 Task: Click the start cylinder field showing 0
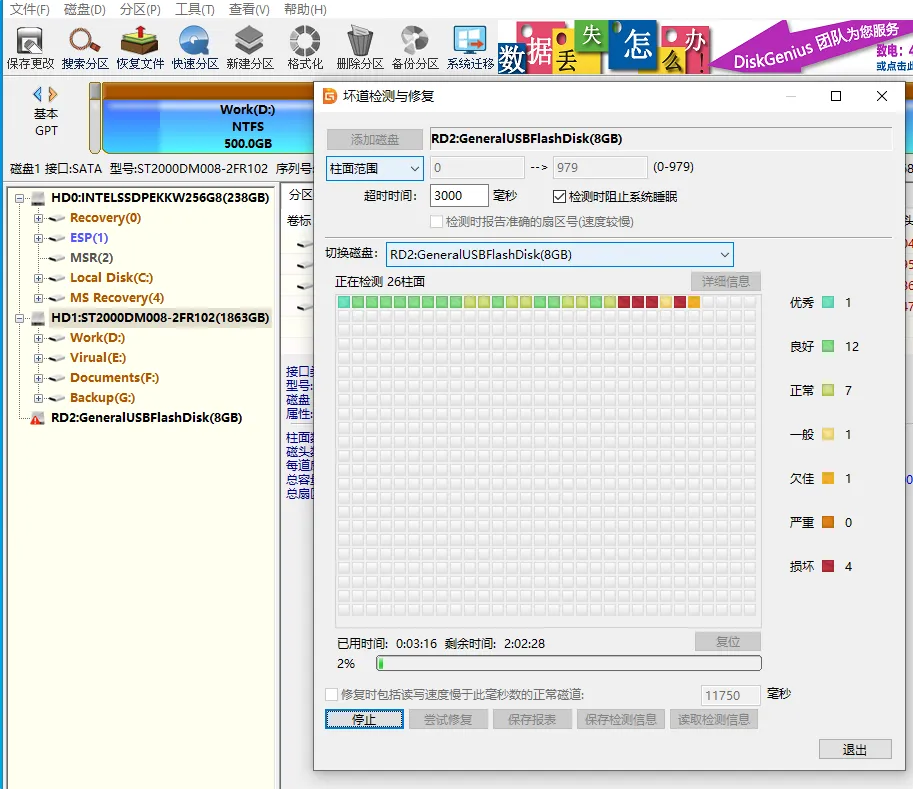click(477, 168)
